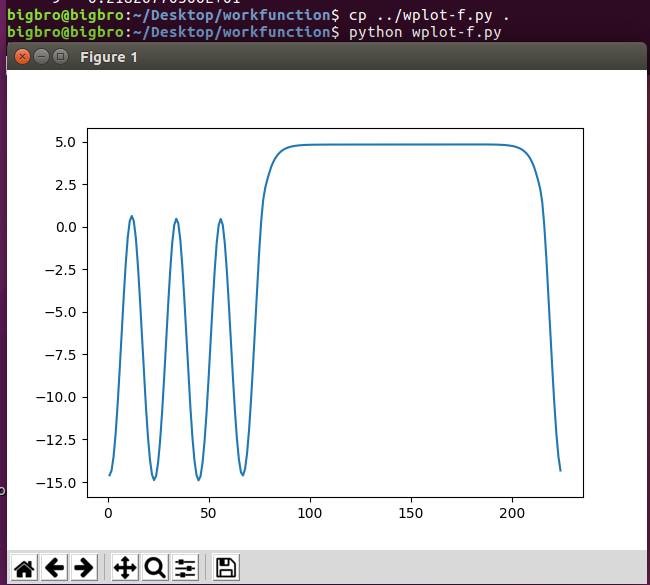650x585 pixels.
Task: Click the x-axis tick label 150
Action: [x=411, y=514]
